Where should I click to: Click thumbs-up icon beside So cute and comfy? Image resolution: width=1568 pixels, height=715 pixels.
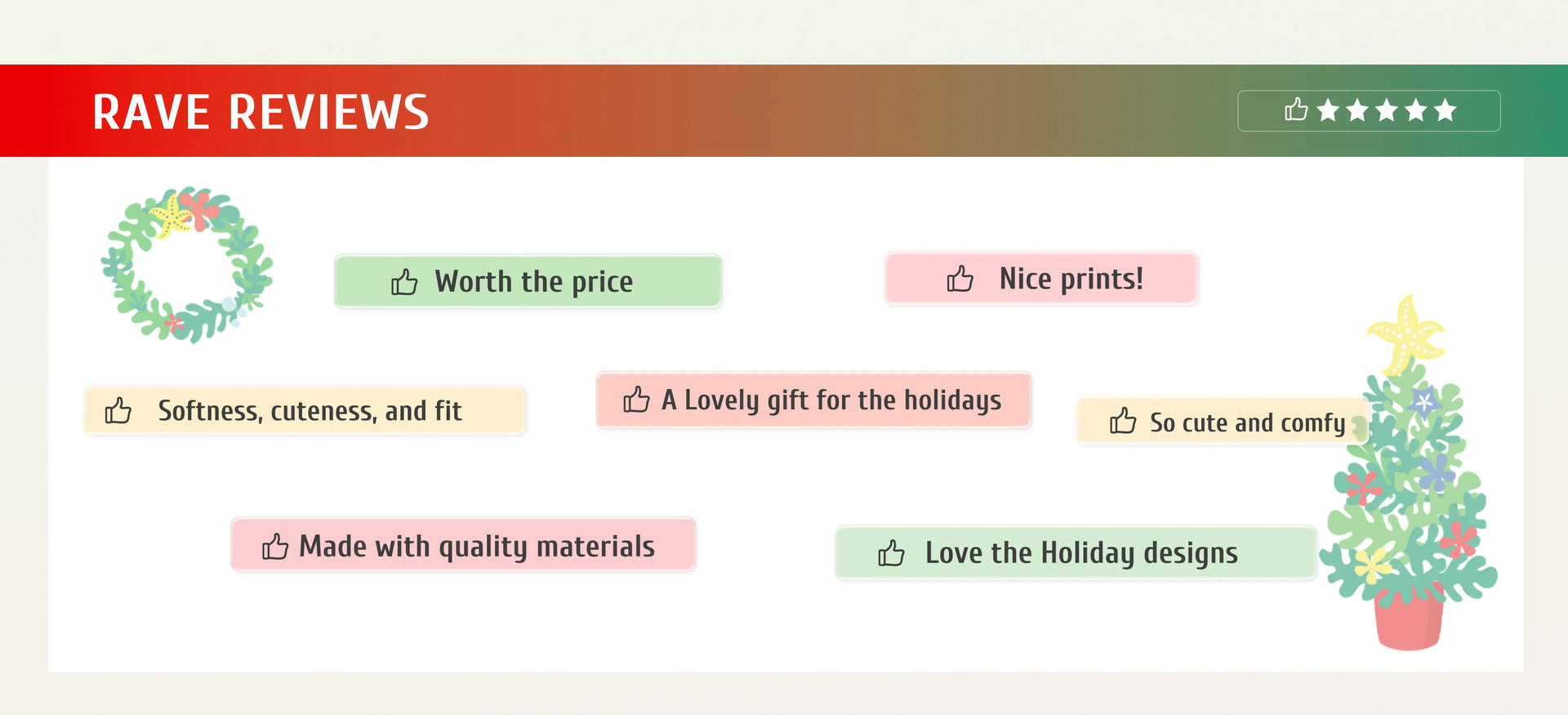1123,421
